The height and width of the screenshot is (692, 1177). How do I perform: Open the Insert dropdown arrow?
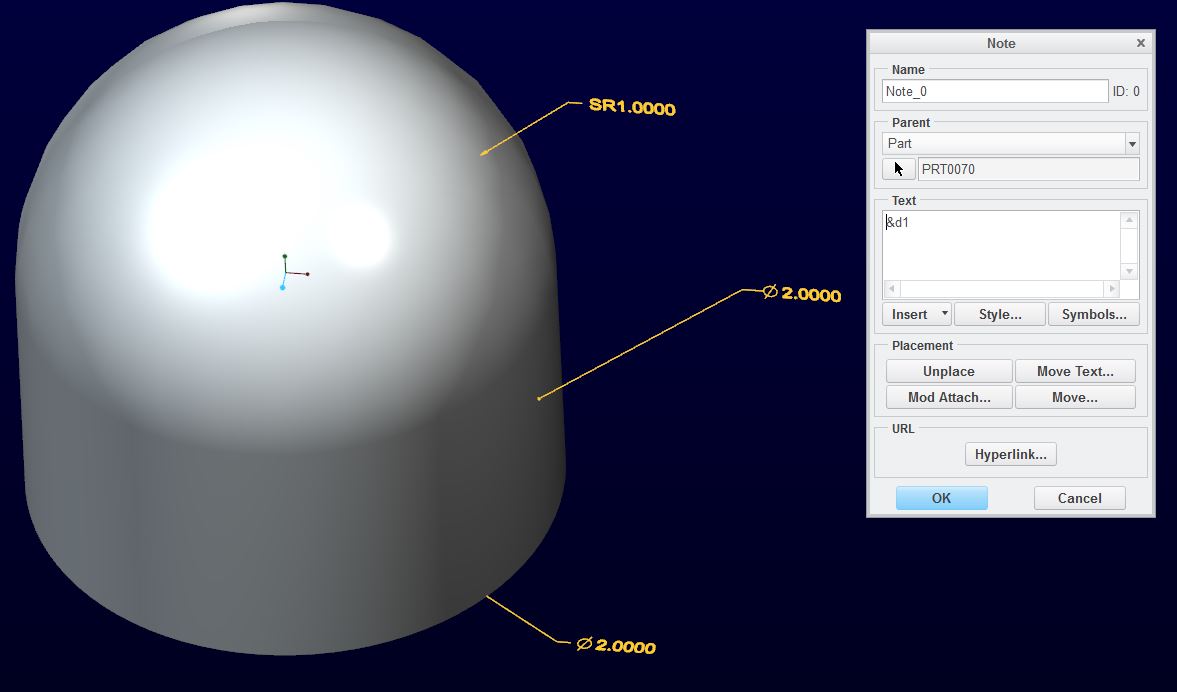(x=944, y=314)
